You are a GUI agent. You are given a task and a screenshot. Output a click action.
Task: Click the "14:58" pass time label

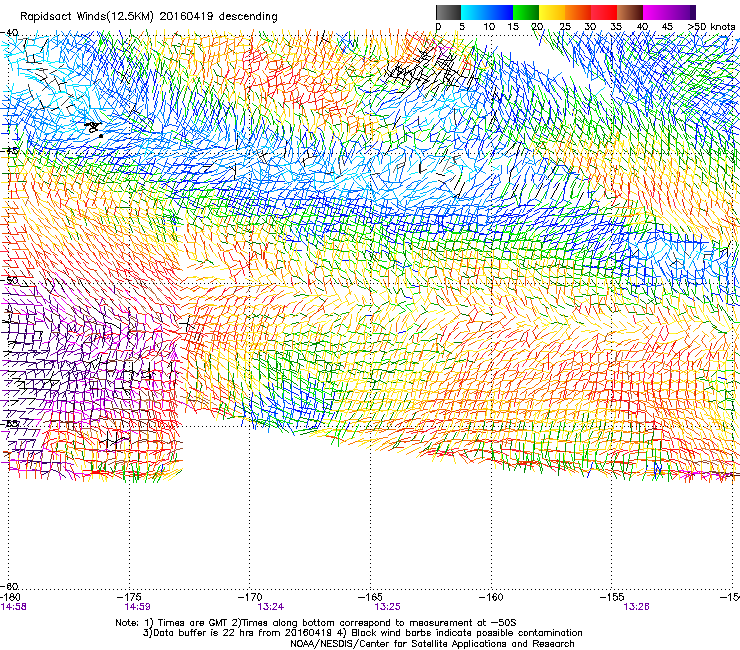[x=13, y=607]
